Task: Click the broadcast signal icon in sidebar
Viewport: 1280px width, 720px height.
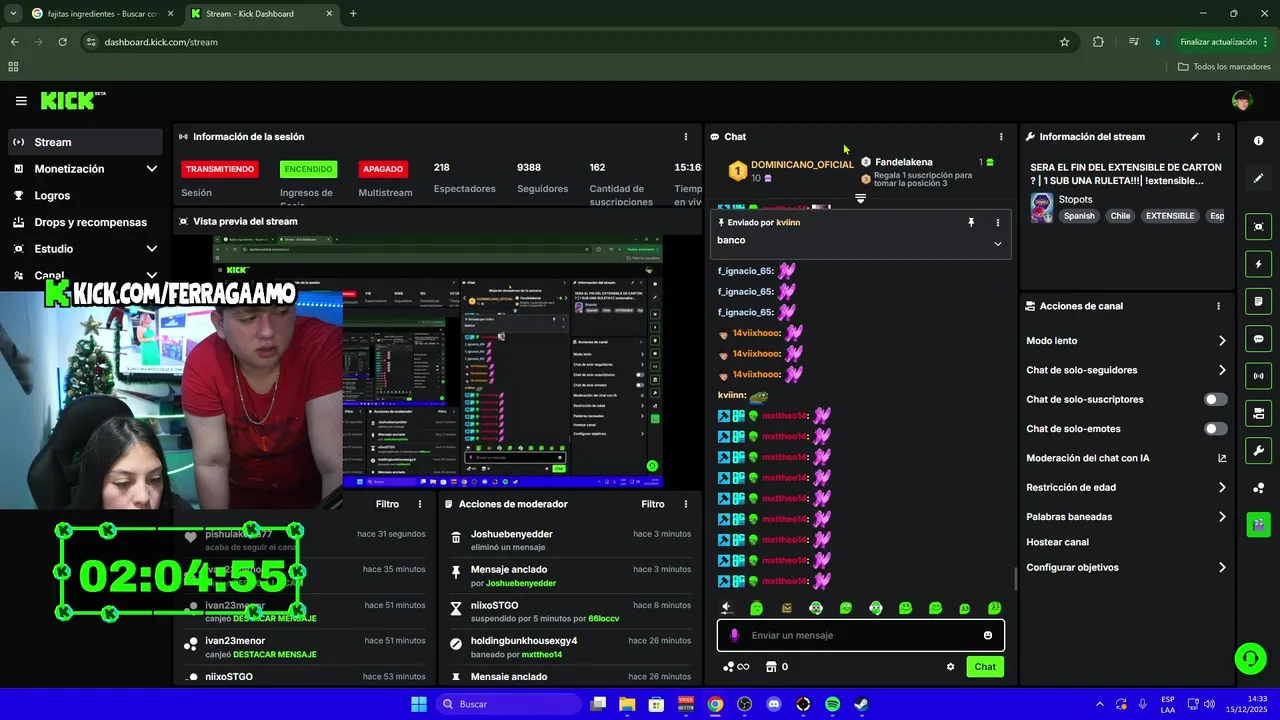Action: (x=1258, y=376)
